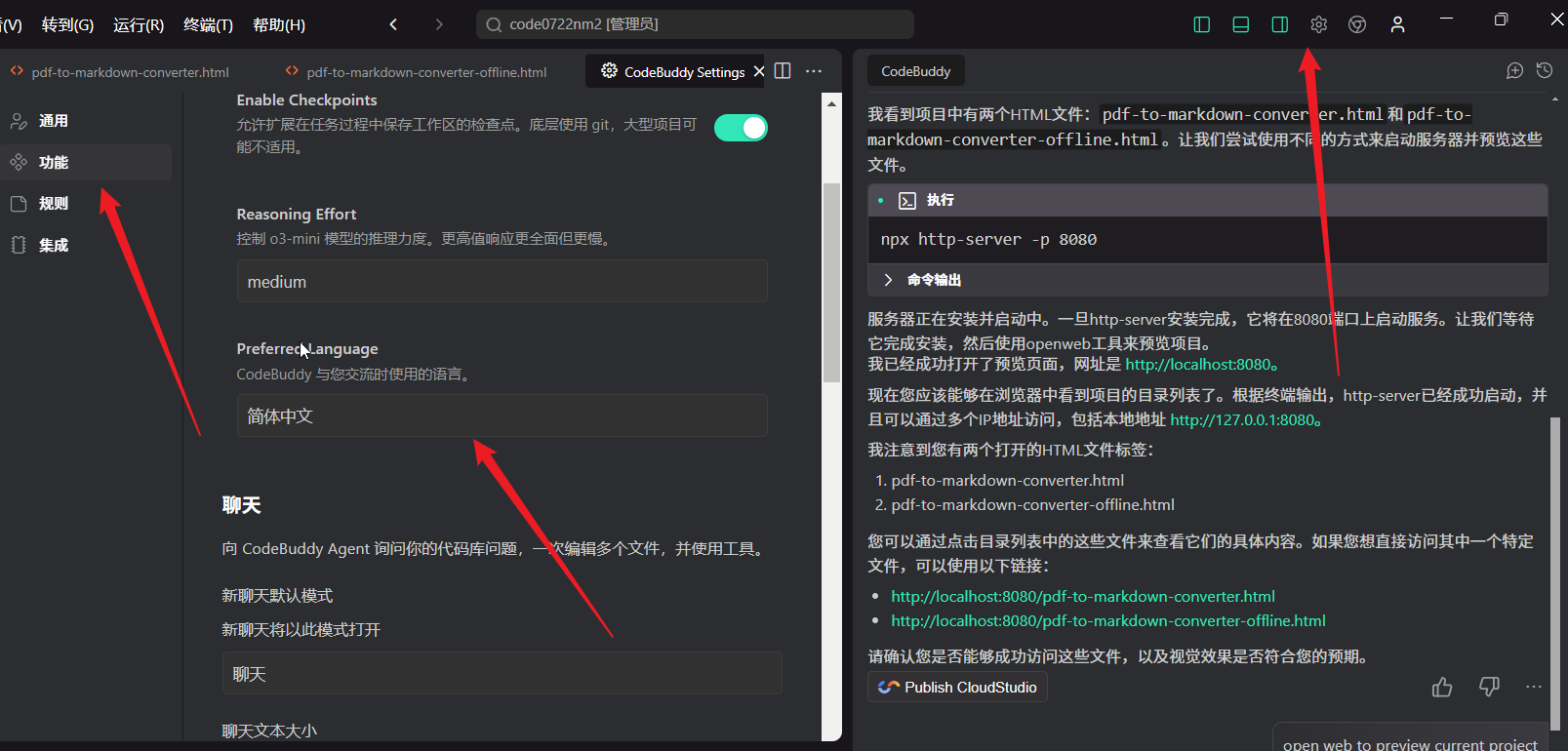Open the 新聊天默认模式 dropdown showing 聊天
Viewport: 1568px width, 751px height.
click(502, 673)
